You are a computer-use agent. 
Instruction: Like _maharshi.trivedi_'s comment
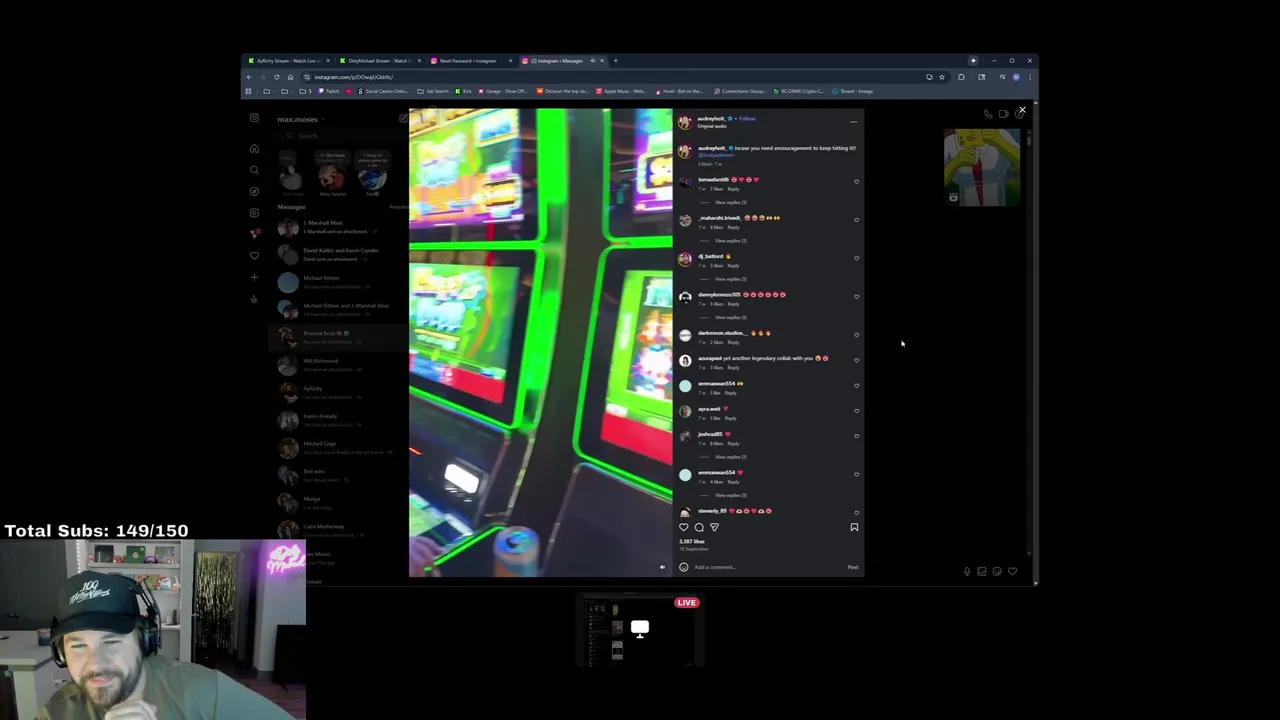point(856,220)
